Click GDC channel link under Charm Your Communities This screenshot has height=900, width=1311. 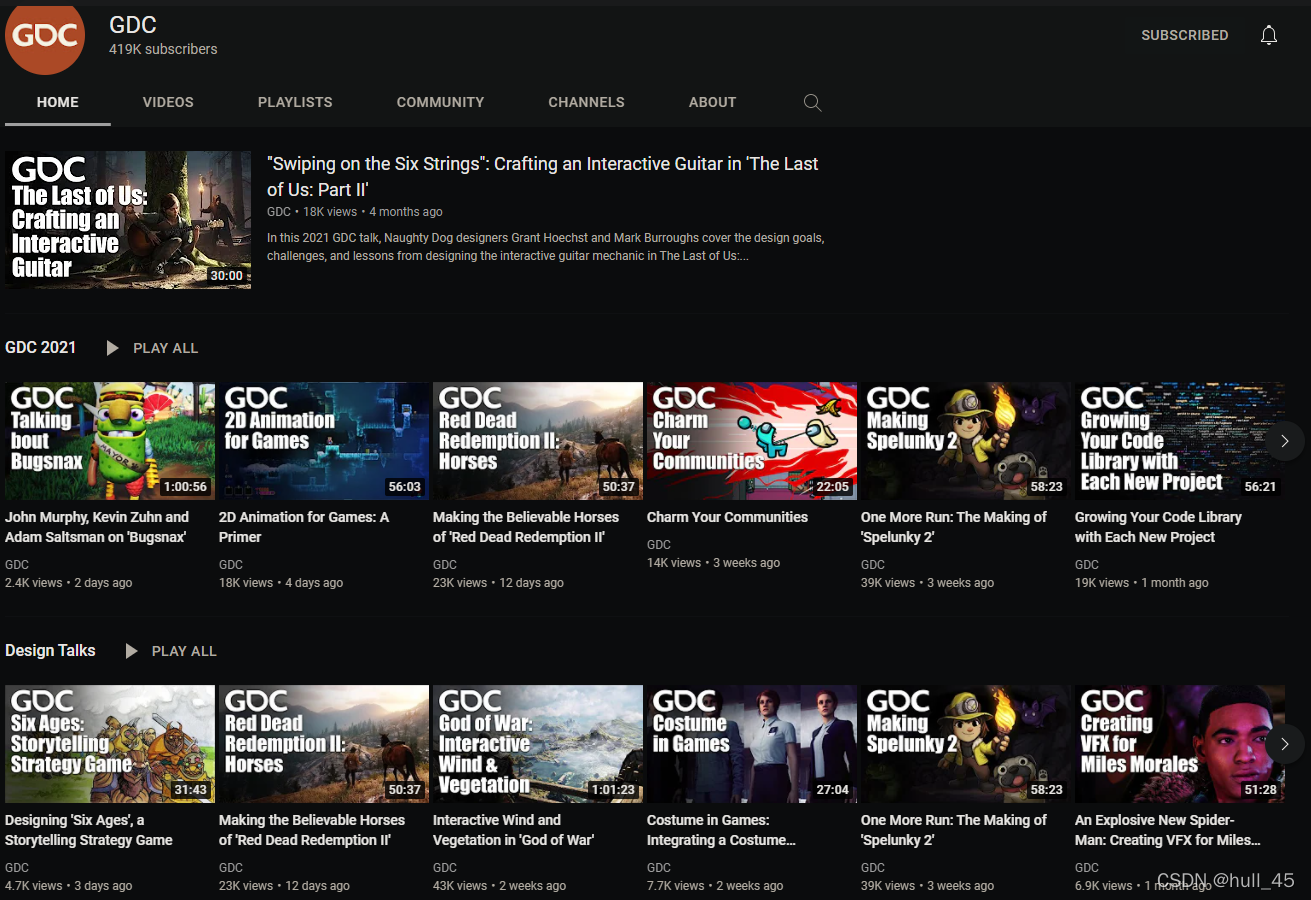(x=659, y=545)
